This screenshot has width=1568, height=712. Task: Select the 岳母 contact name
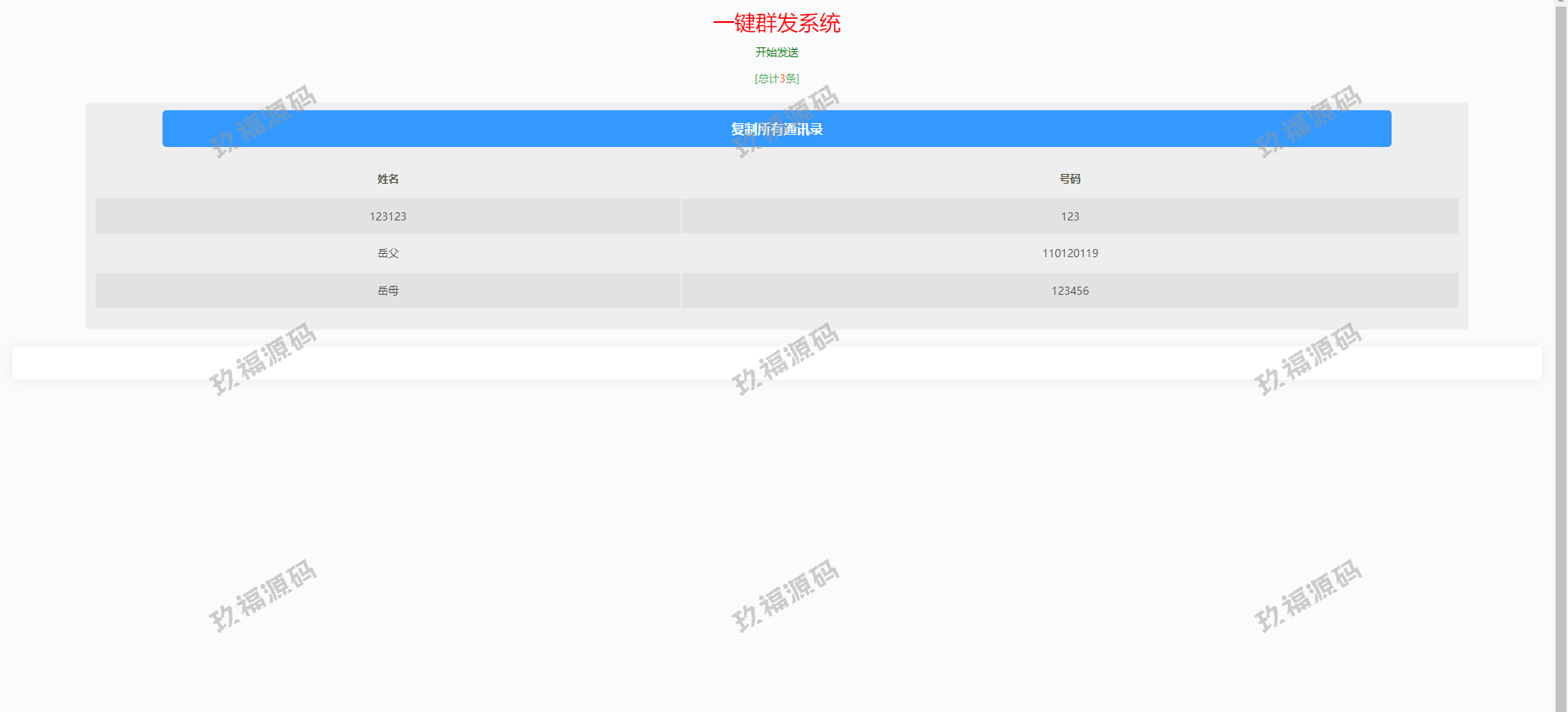[388, 291]
